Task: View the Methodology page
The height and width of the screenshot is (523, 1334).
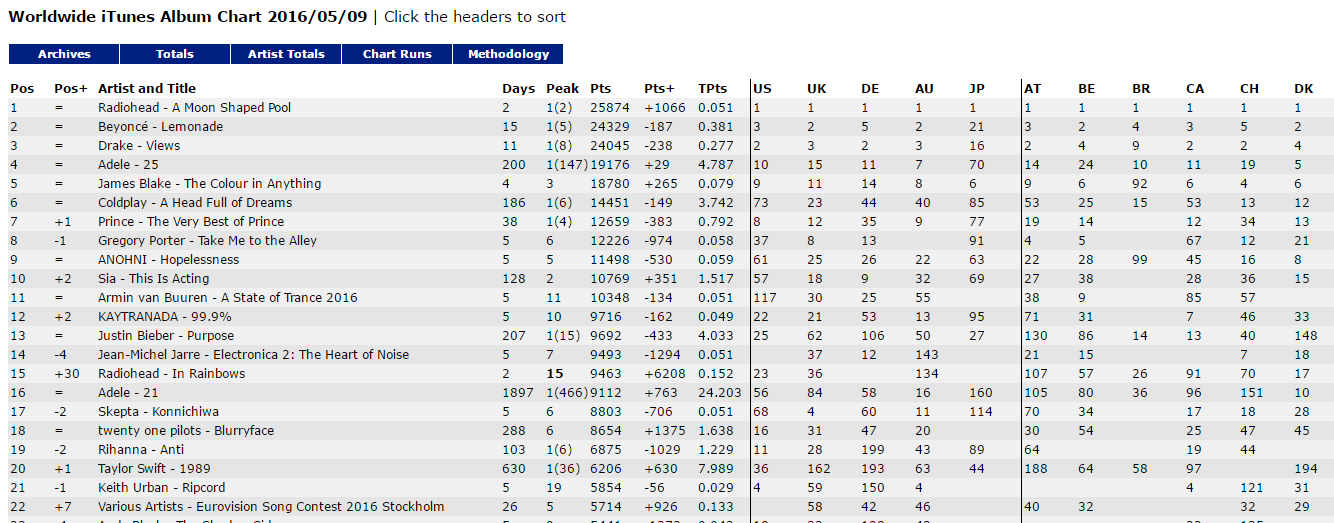Action: [x=508, y=54]
